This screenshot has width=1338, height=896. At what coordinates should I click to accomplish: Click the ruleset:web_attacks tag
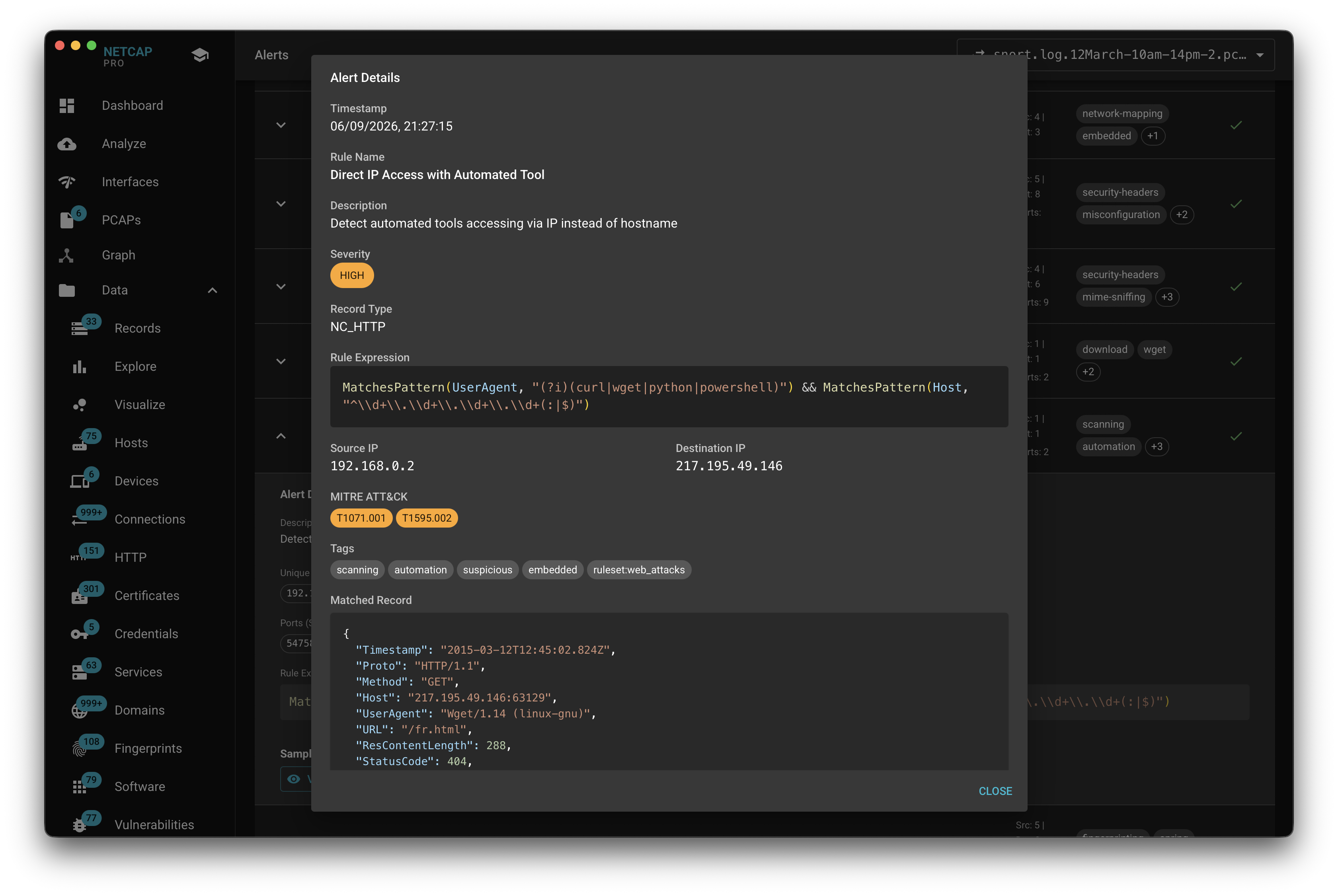tap(639, 570)
